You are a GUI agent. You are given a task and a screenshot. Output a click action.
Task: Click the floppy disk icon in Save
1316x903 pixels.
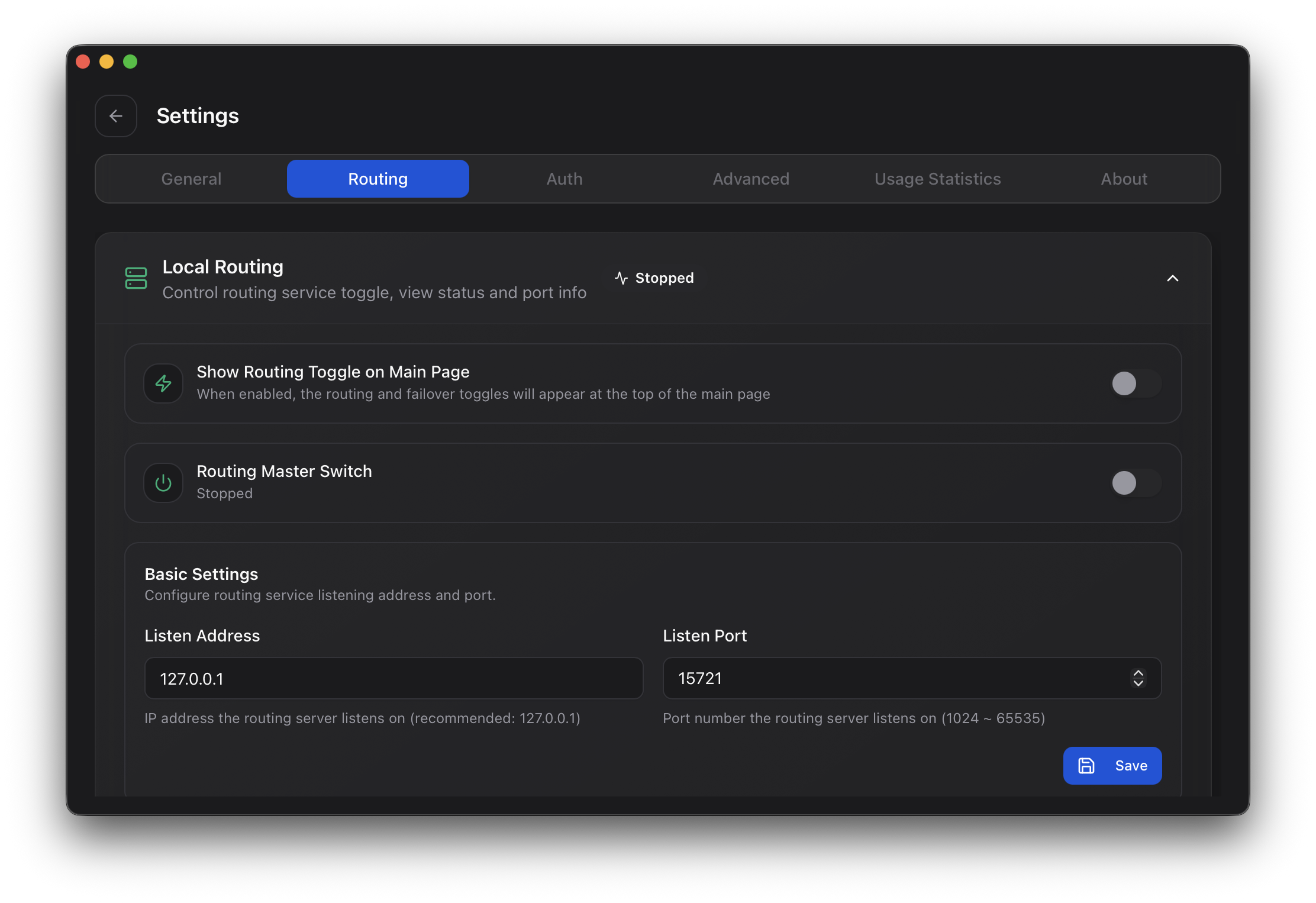tap(1086, 766)
